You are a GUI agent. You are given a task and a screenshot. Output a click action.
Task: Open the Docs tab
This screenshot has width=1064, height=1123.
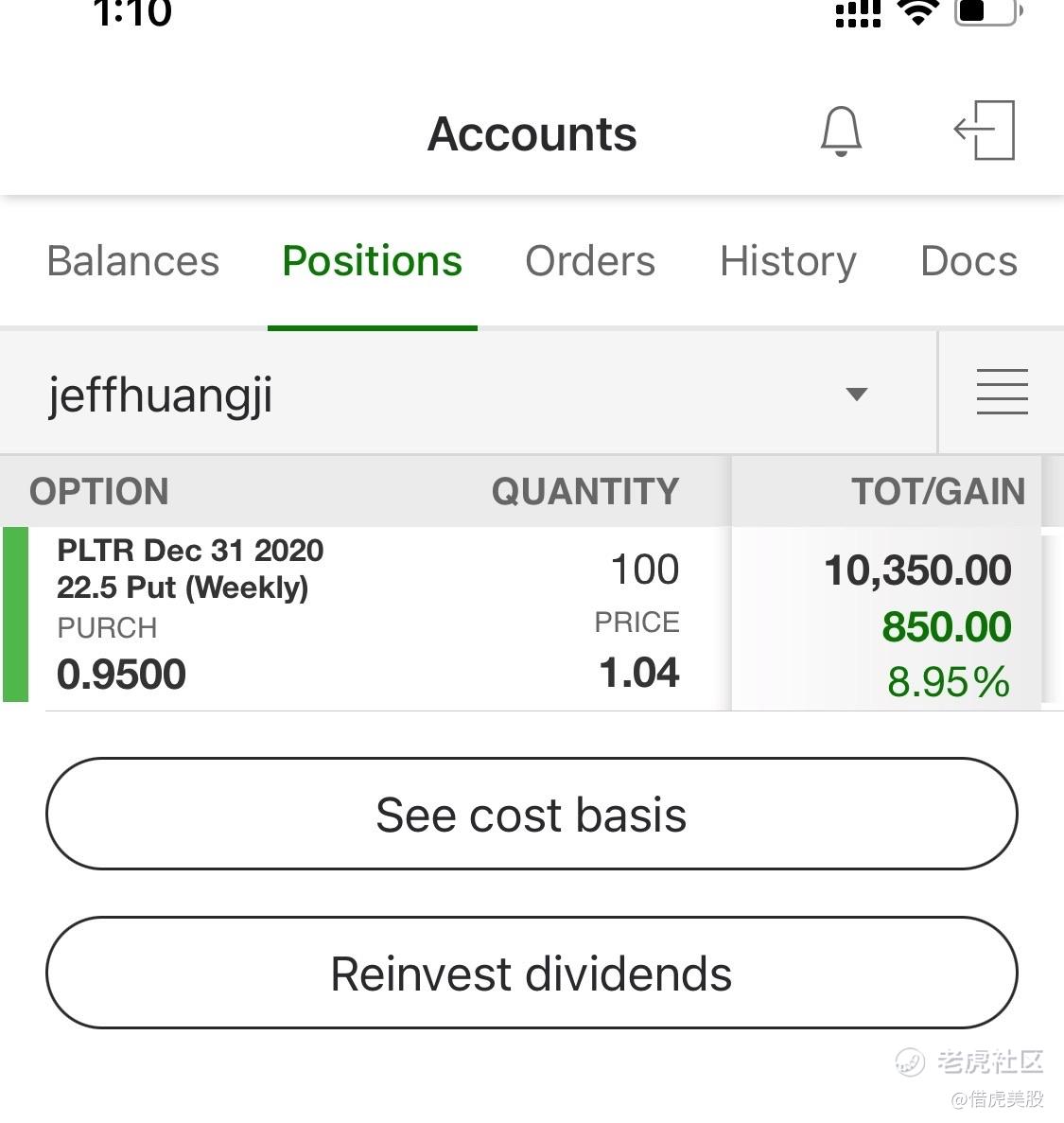968,261
